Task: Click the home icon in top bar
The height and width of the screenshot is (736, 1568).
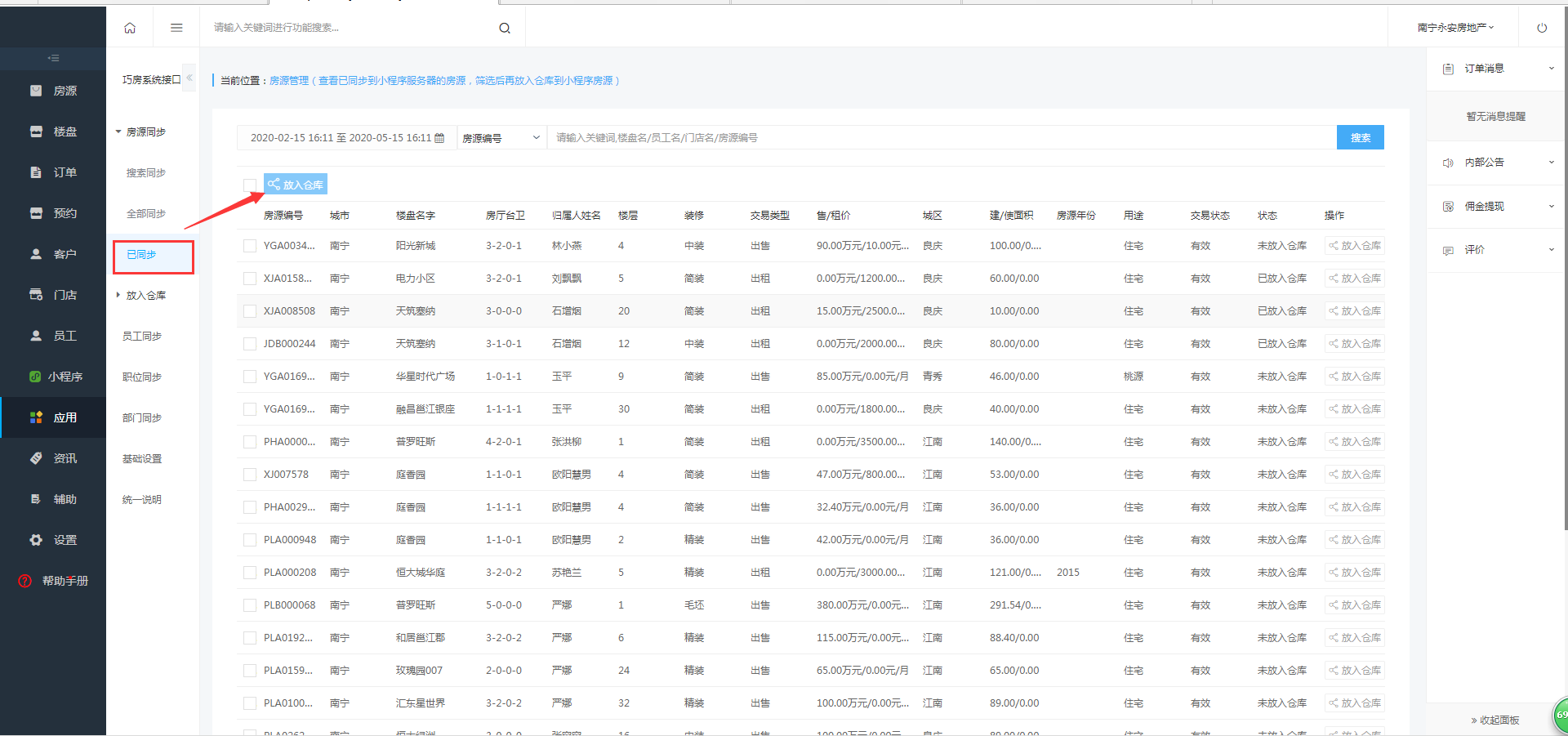Action: click(x=130, y=28)
